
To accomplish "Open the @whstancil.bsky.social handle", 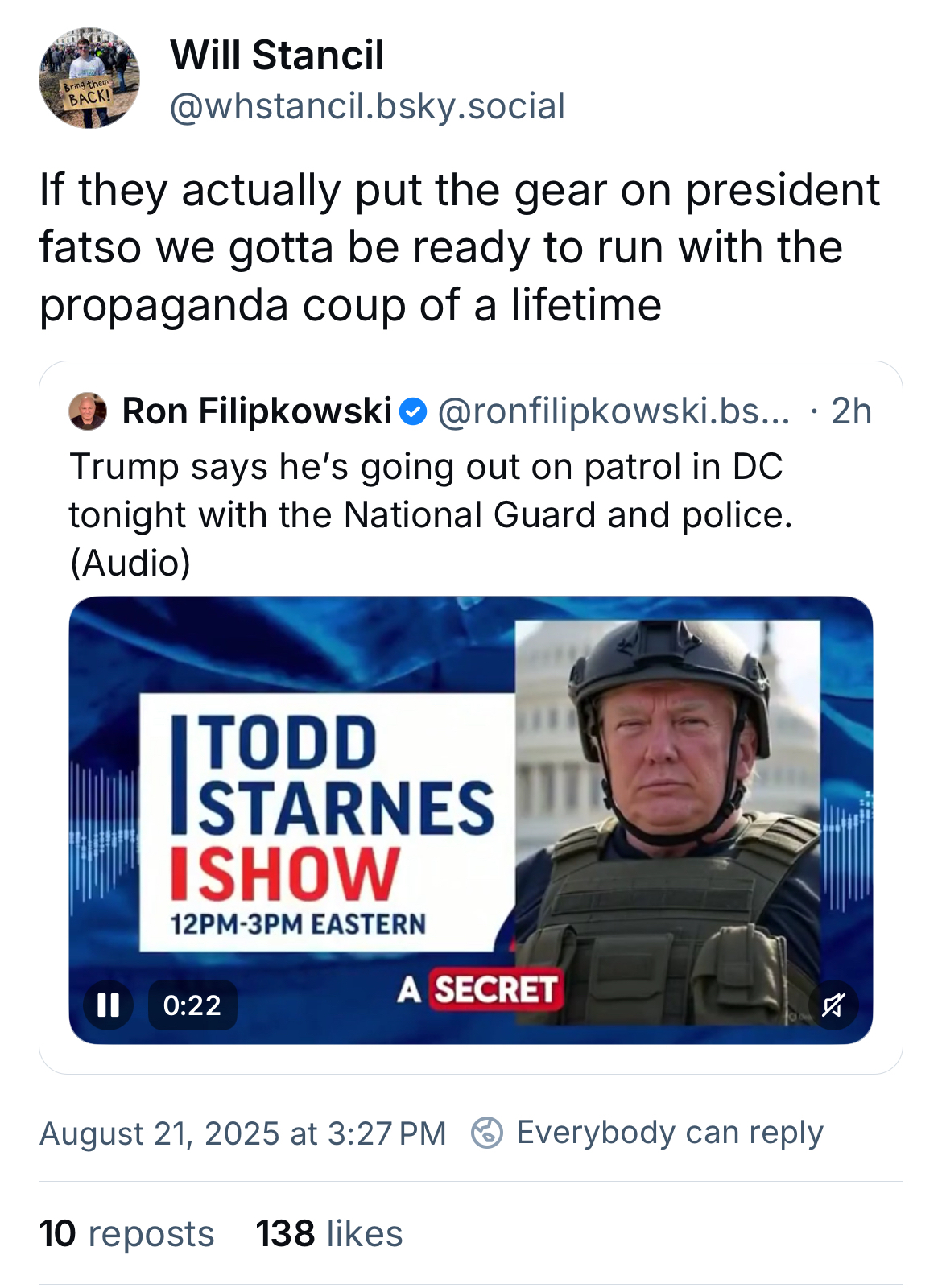I will 367,106.
